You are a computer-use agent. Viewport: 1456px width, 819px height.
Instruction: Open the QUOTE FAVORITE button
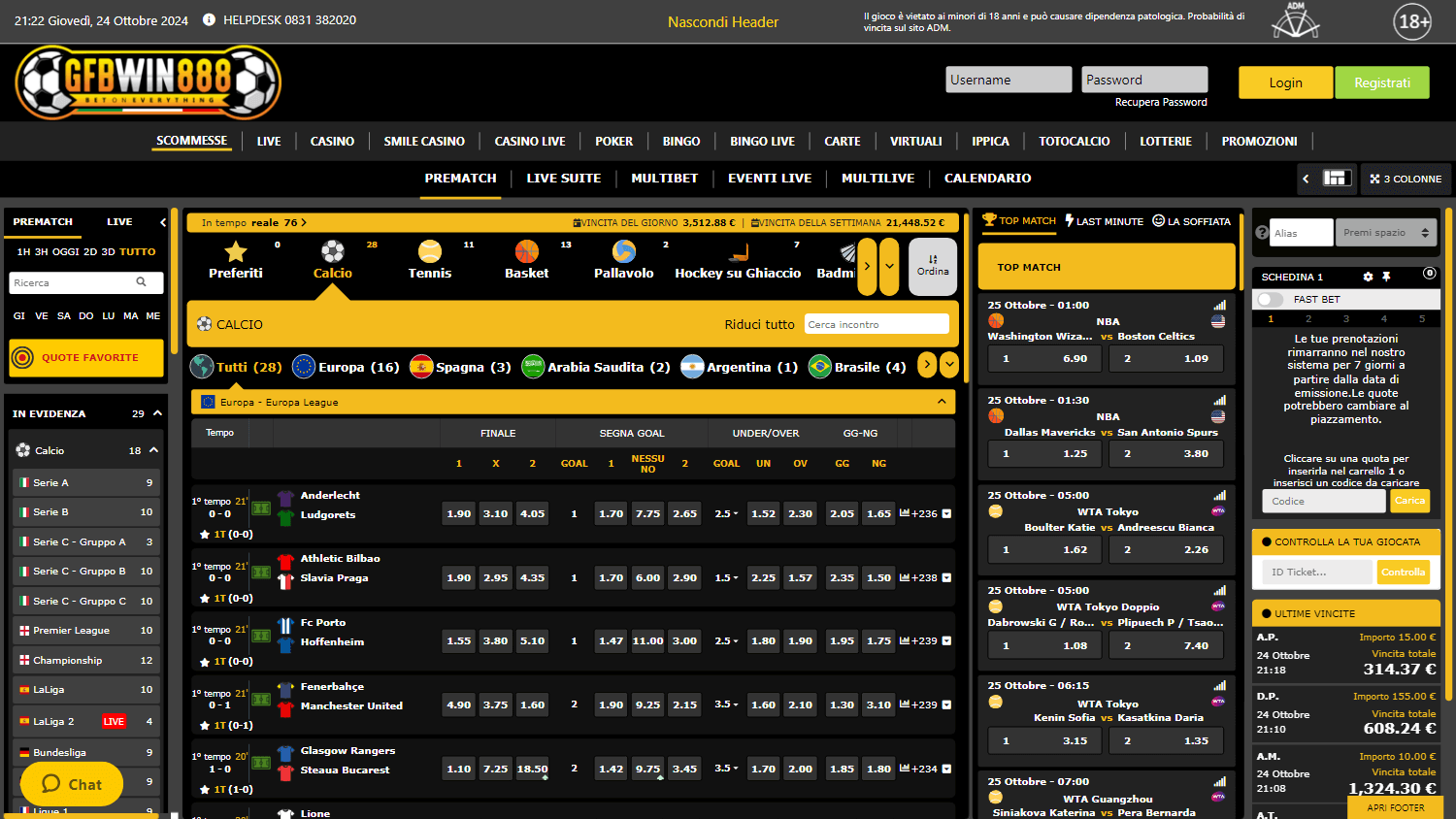point(86,357)
